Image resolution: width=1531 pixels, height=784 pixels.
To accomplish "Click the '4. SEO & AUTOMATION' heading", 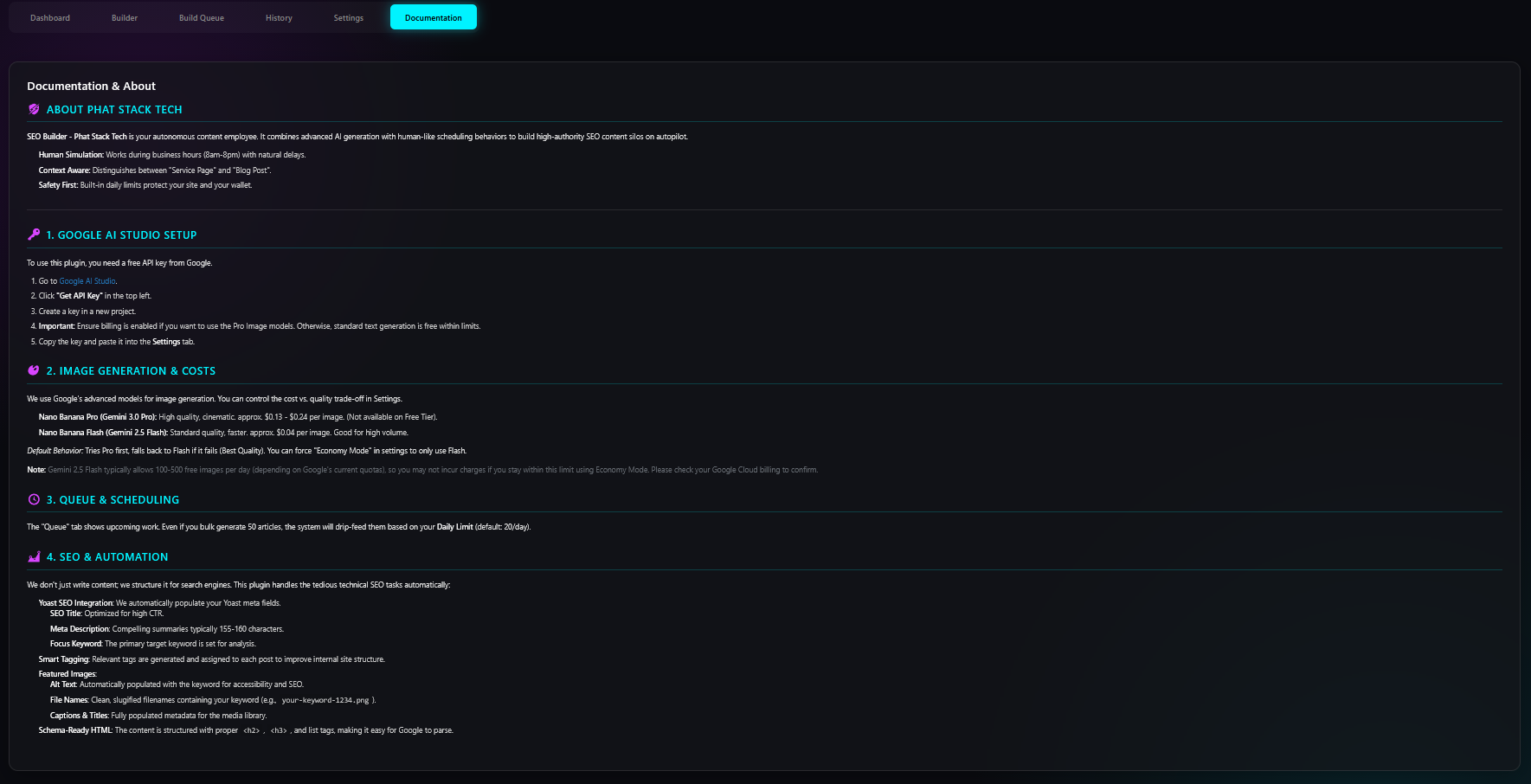I will pos(107,557).
